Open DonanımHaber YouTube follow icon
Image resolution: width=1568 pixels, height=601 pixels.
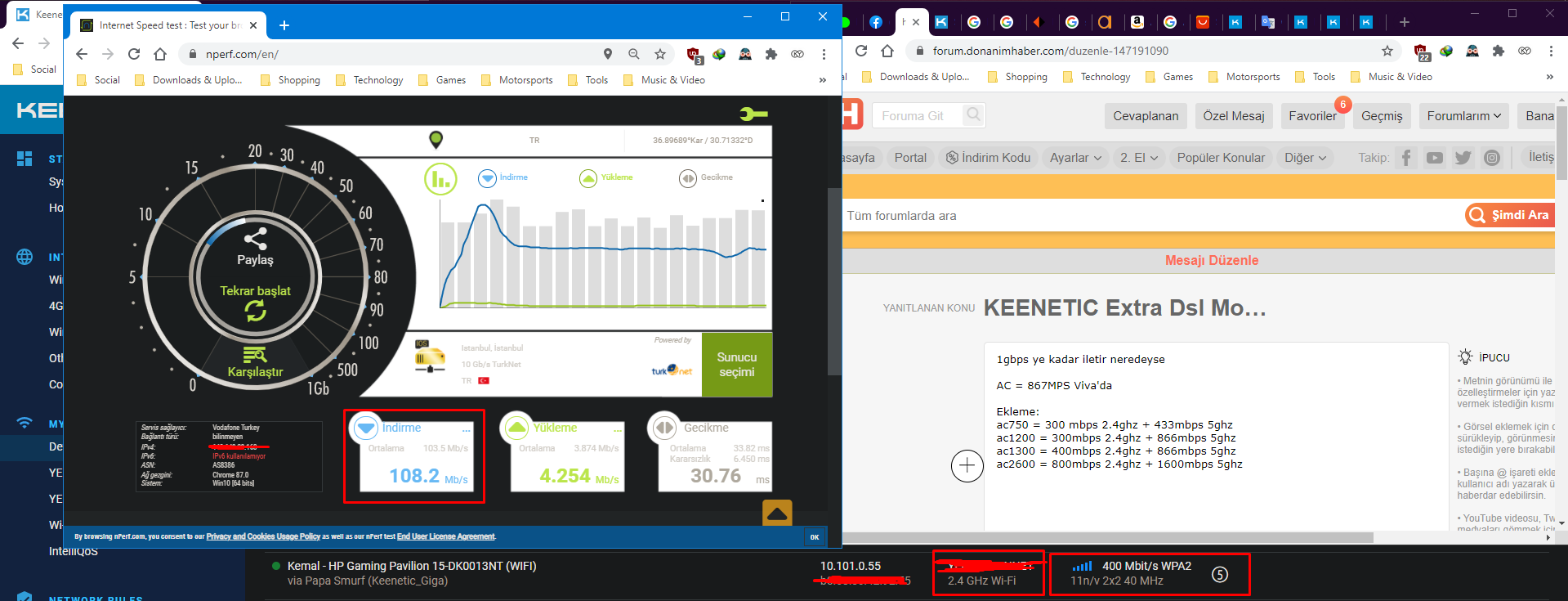[1435, 158]
